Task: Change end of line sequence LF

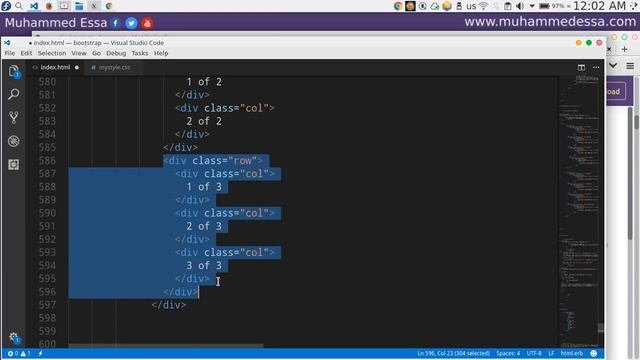Action: point(551,353)
